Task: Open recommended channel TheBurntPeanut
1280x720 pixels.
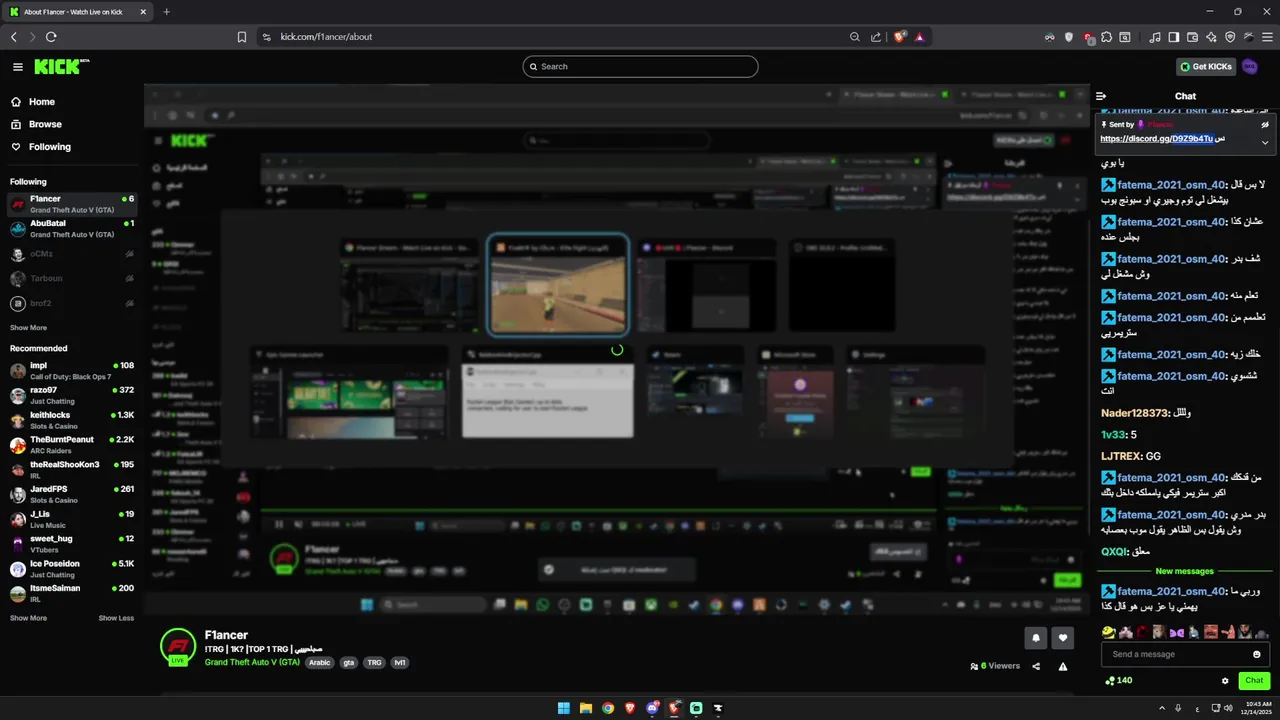Action: 72,445
